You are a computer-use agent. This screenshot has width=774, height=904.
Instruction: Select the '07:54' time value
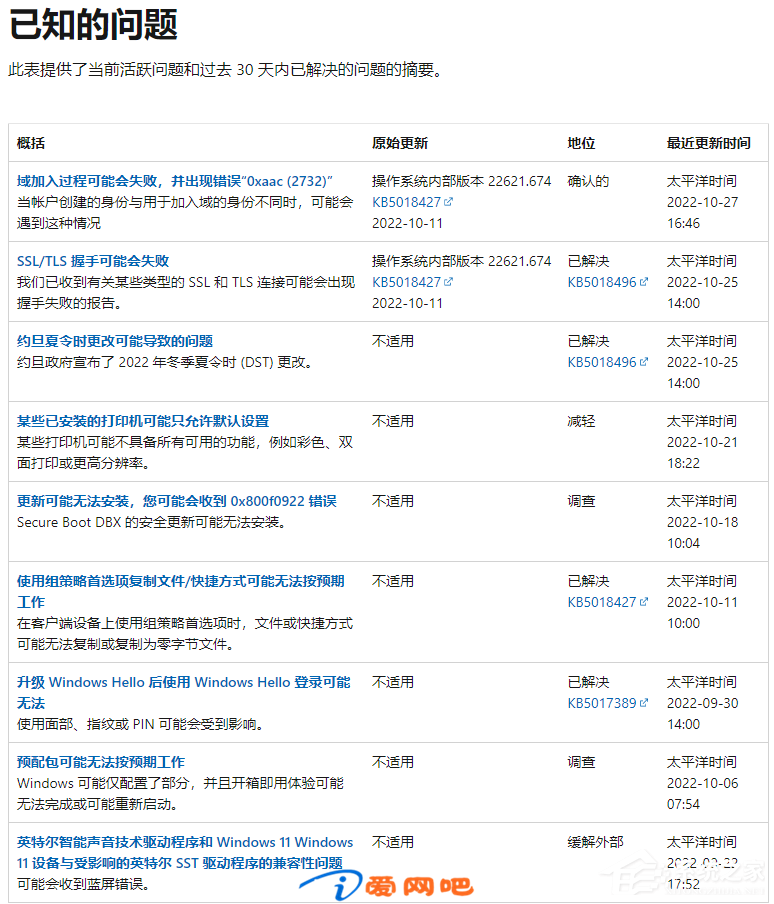(x=684, y=804)
